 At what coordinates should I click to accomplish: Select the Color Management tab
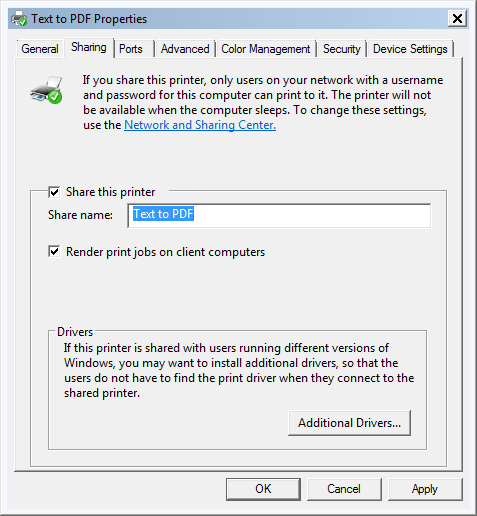[x=266, y=49]
